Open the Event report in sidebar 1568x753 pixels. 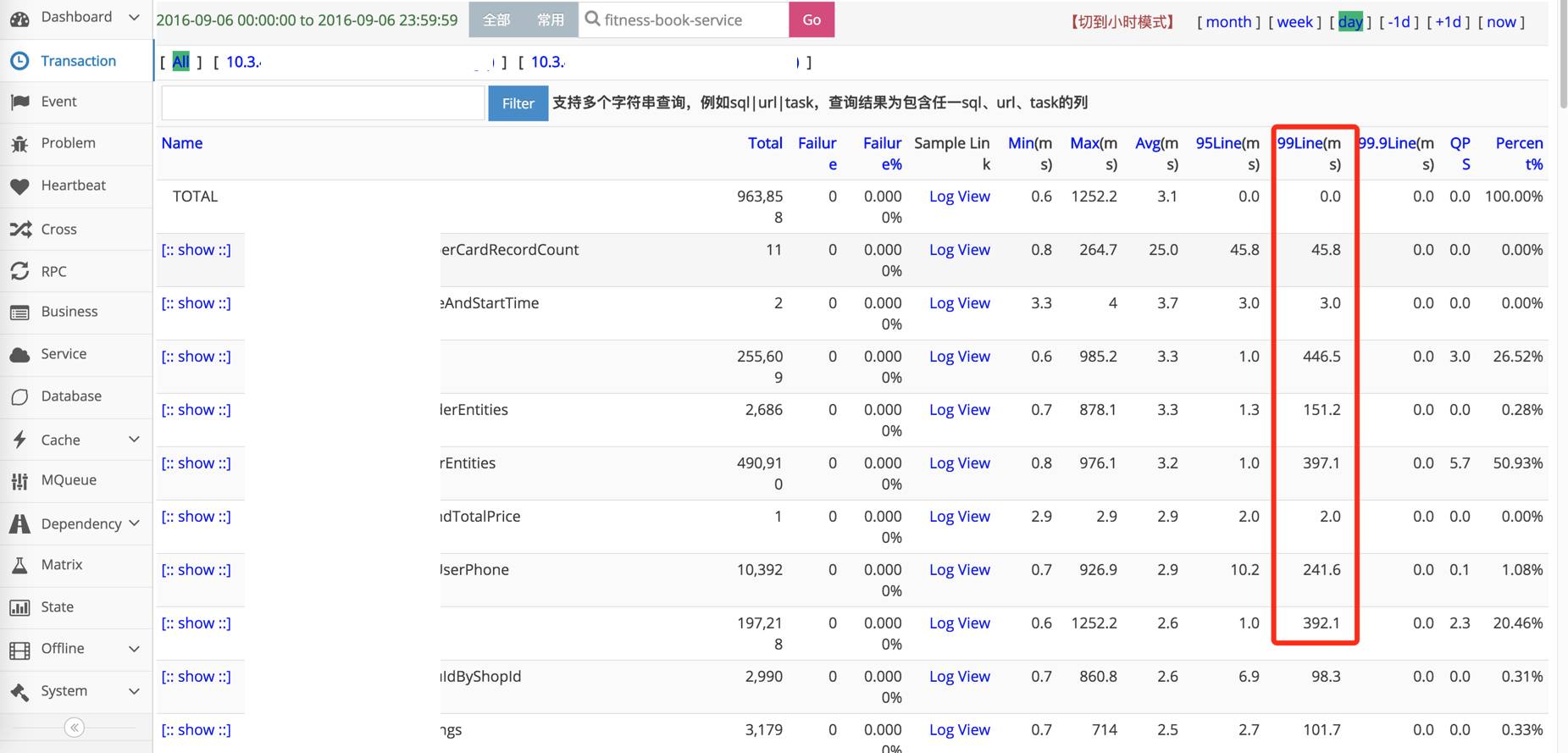point(58,102)
